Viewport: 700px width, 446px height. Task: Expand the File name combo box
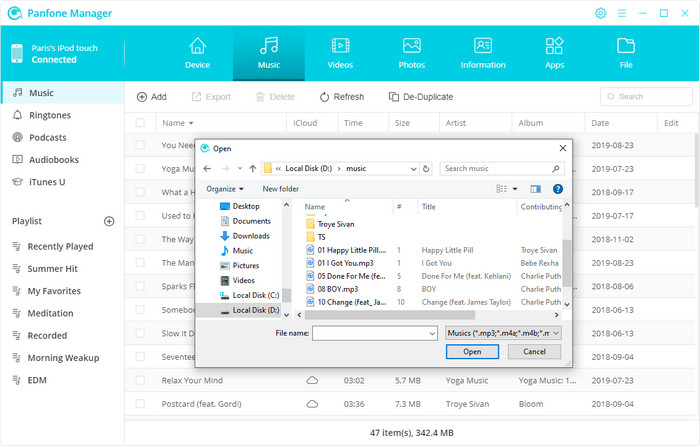pyautogui.click(x=432, y=332)
